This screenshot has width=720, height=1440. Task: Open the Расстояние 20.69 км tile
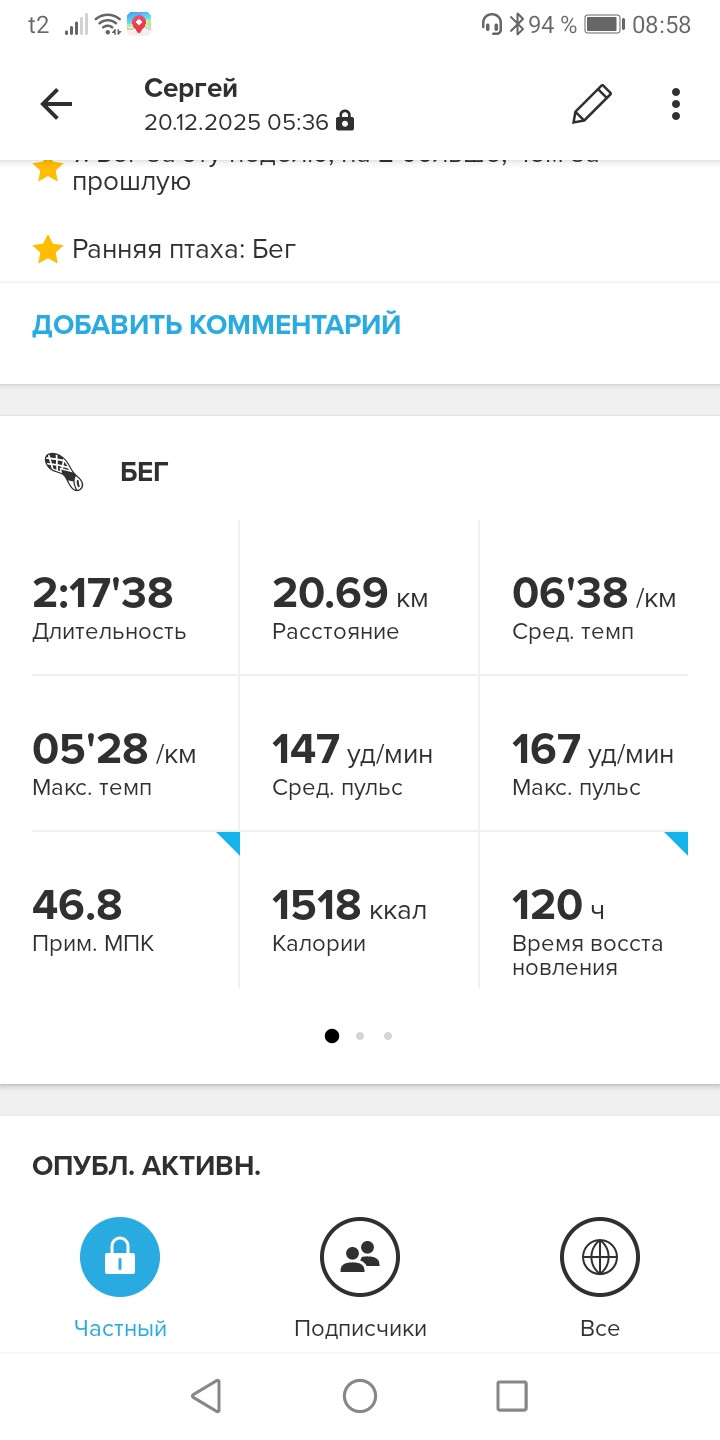click(360, 598)
